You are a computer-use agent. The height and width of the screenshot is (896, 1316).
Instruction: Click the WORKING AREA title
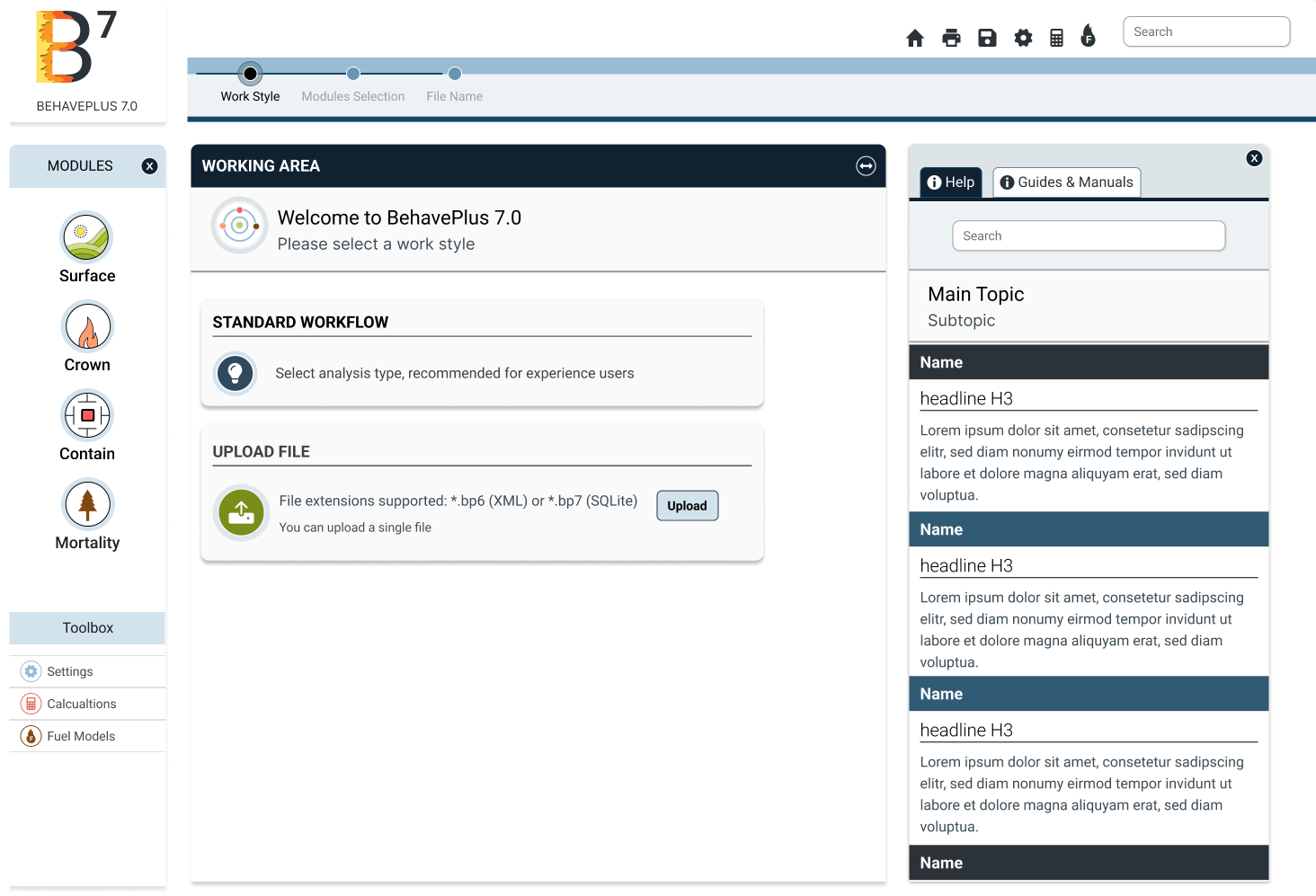[x=261, y=166]
